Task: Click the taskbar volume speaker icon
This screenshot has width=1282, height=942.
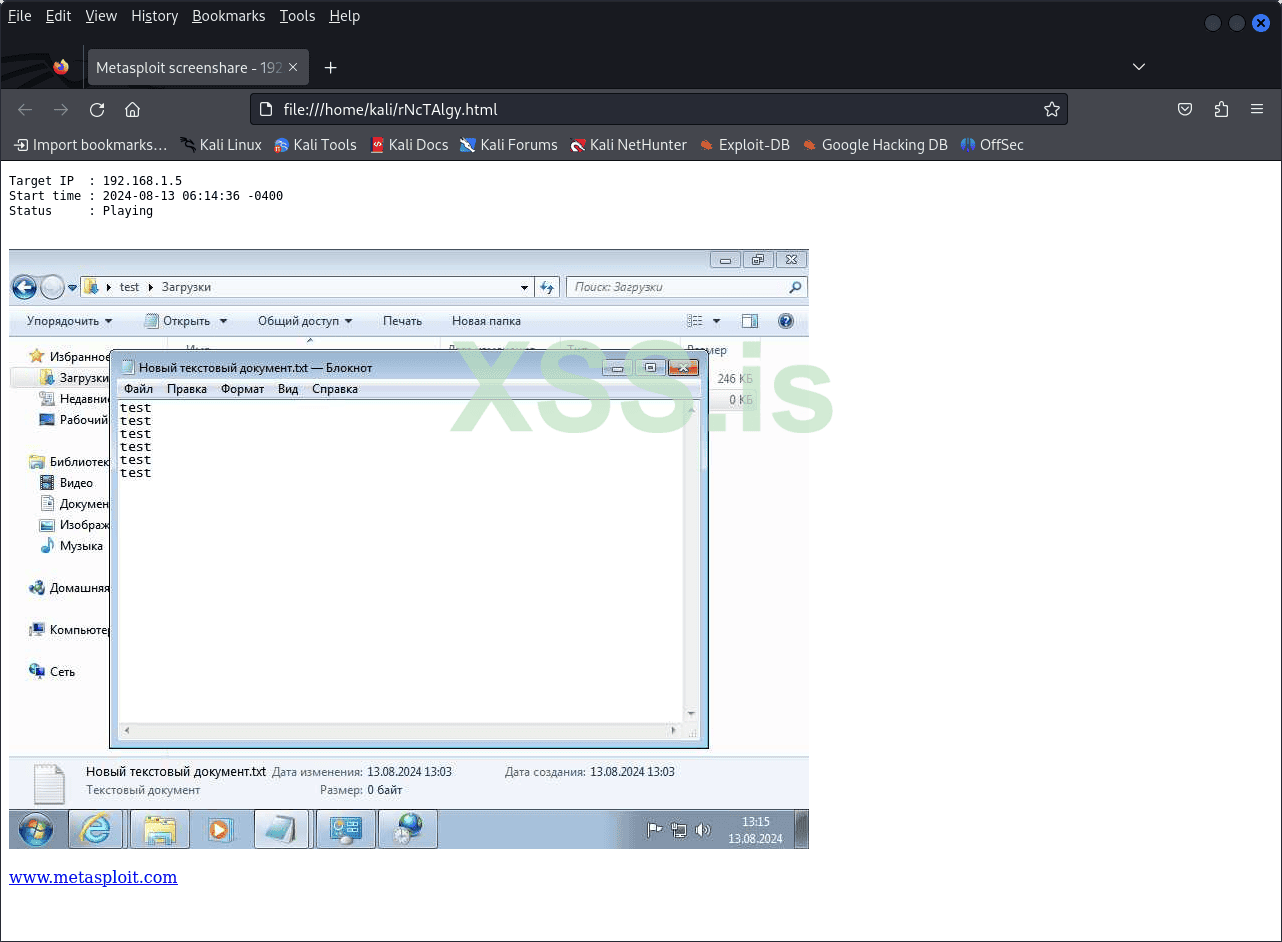Action: click(702, 829)
